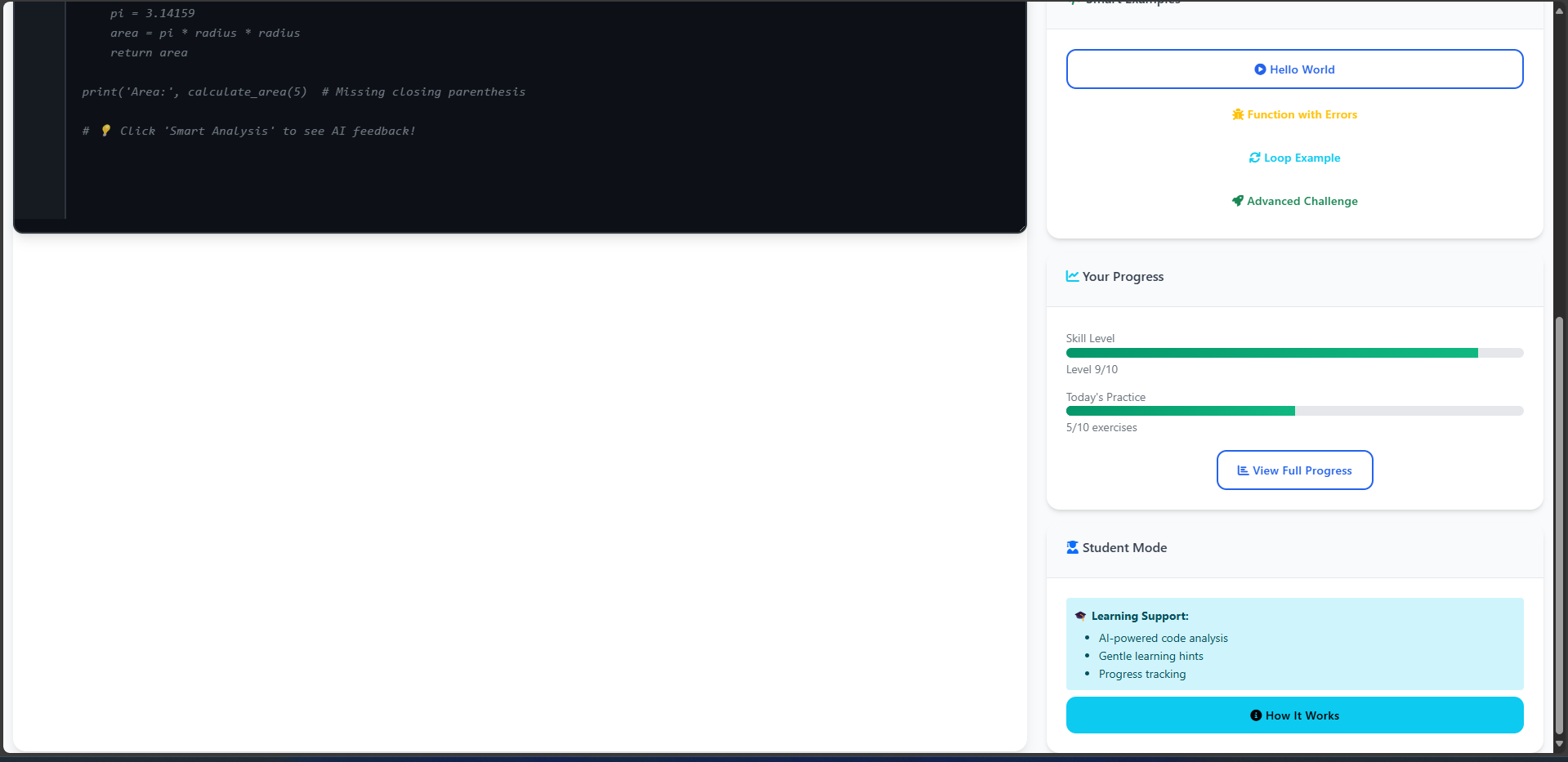Viewport: 1568px width, 762px height.
Task: Load the Function with Errors example
Action: (x=1294, y=114)
